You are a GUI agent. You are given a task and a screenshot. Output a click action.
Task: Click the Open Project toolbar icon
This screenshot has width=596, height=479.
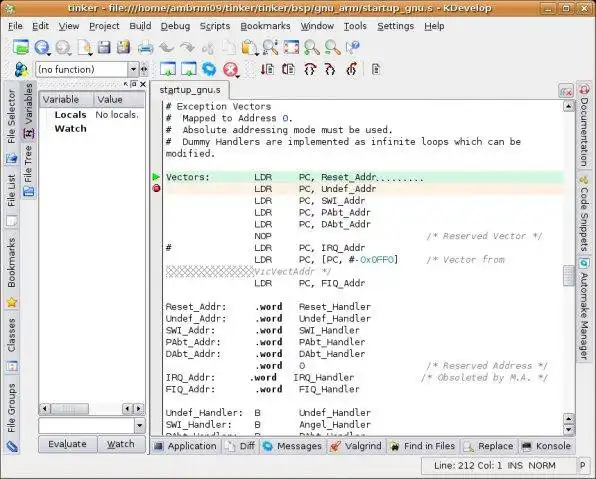coord(21,47)
